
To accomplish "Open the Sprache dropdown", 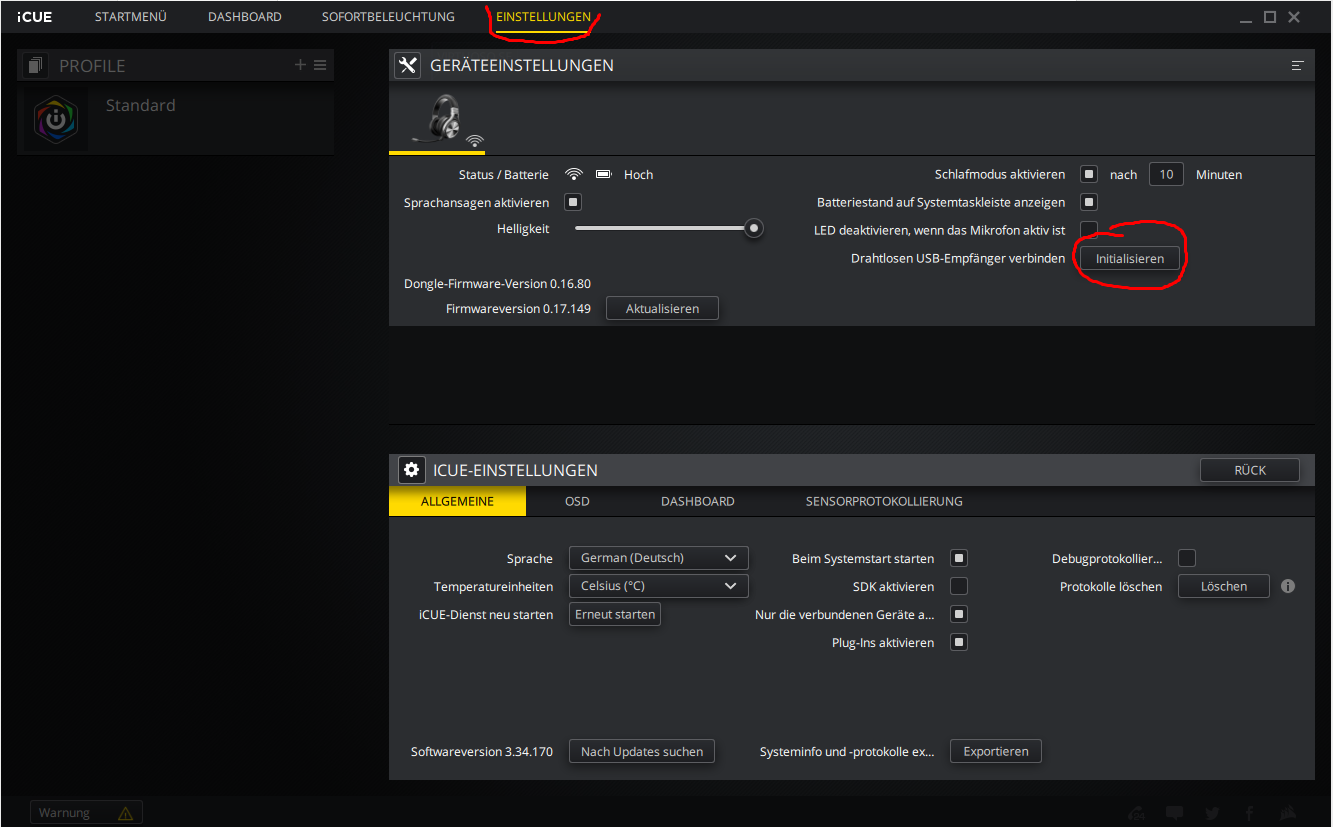I will point(658,558).
